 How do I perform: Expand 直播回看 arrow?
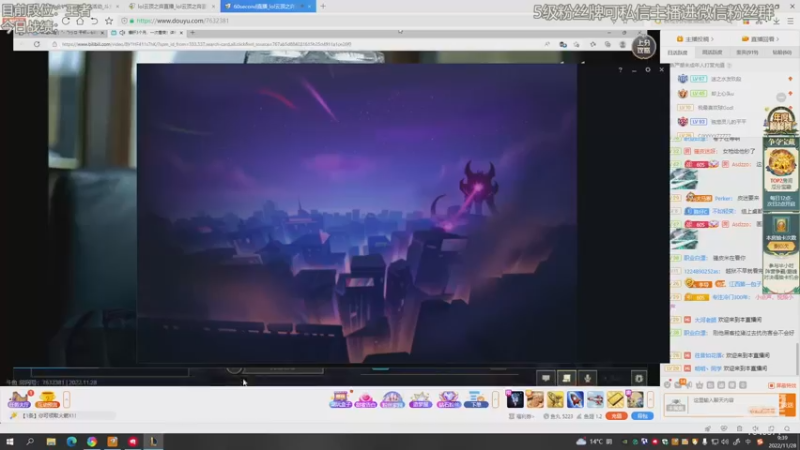tap(778, 39)
